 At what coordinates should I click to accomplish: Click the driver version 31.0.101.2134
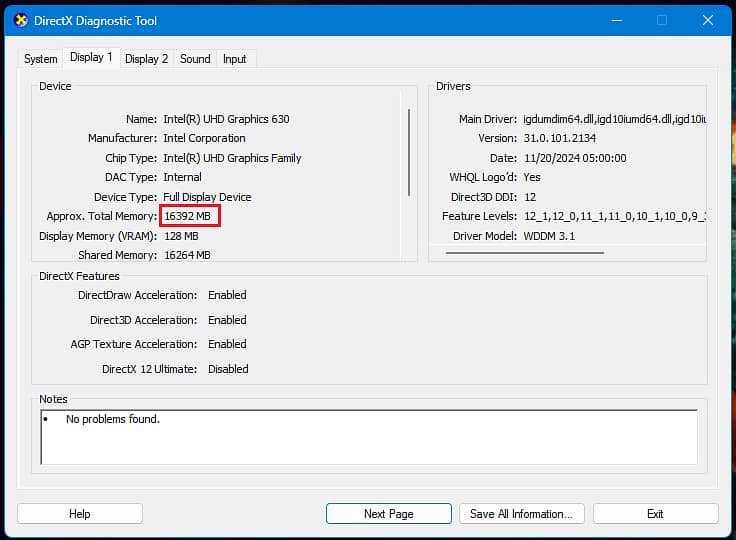560,138
